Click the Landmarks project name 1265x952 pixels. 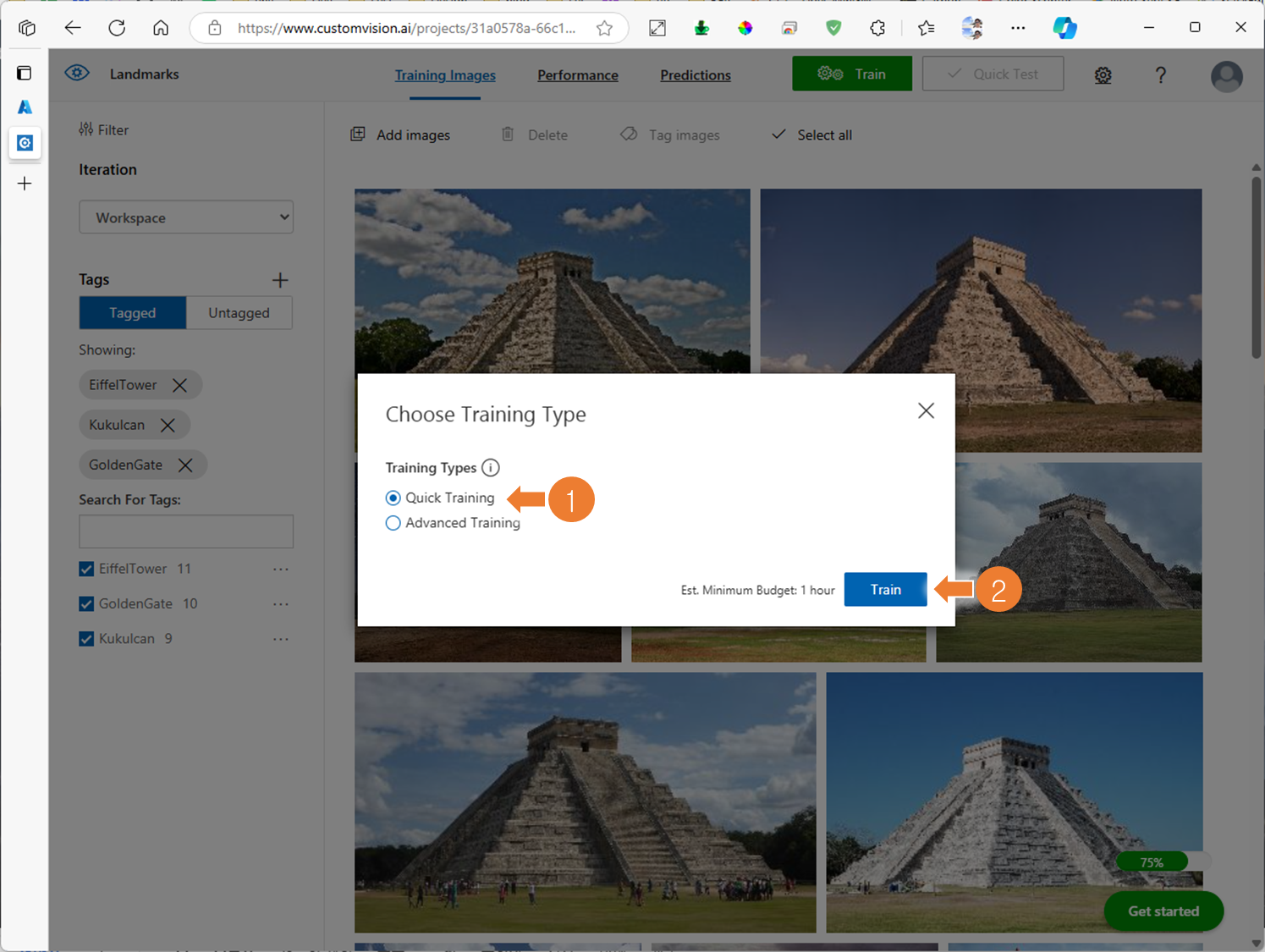(144, 74)
